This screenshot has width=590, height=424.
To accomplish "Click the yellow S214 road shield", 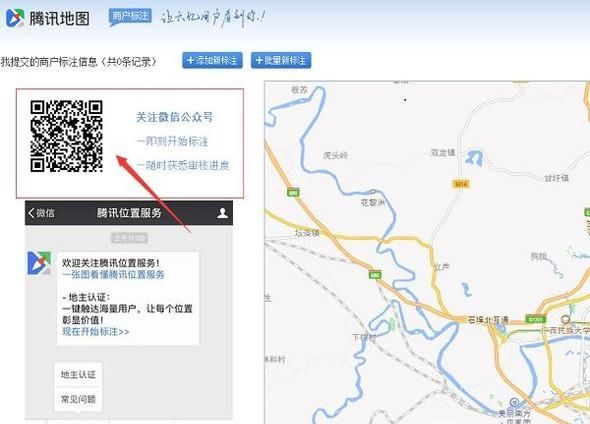I will point(461,184).
